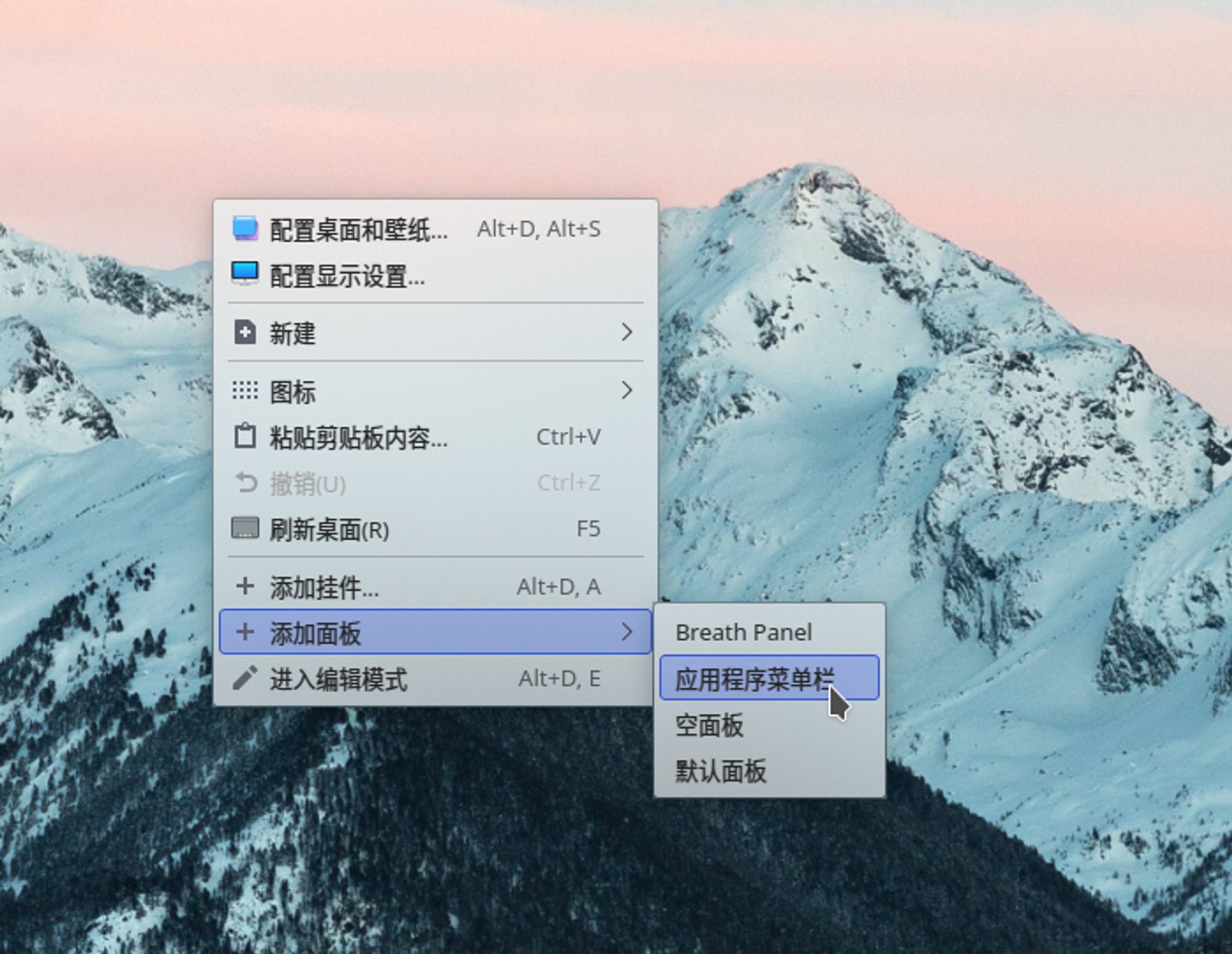Screen dimensions: 1232x954
Task: Choose 添加挂件 from the menu
Action: 436,587
